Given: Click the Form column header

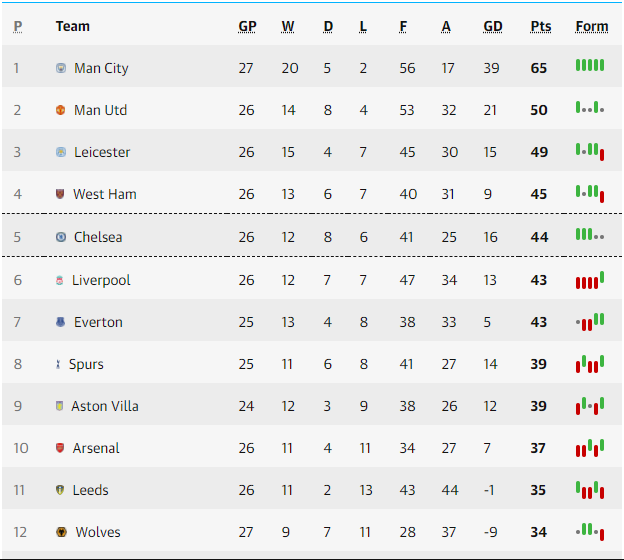Looking at the screenshot, I should click(x=592, y=26).
